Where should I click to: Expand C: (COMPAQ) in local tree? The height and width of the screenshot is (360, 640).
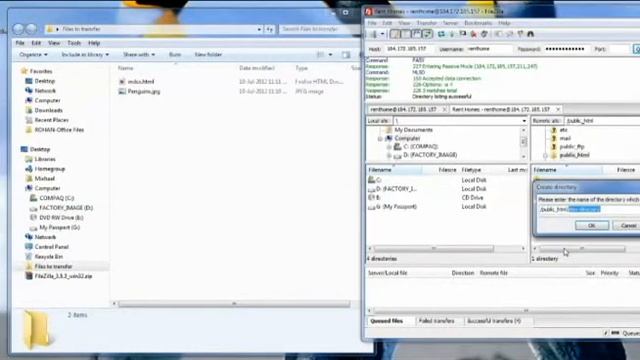pos(389,147)
